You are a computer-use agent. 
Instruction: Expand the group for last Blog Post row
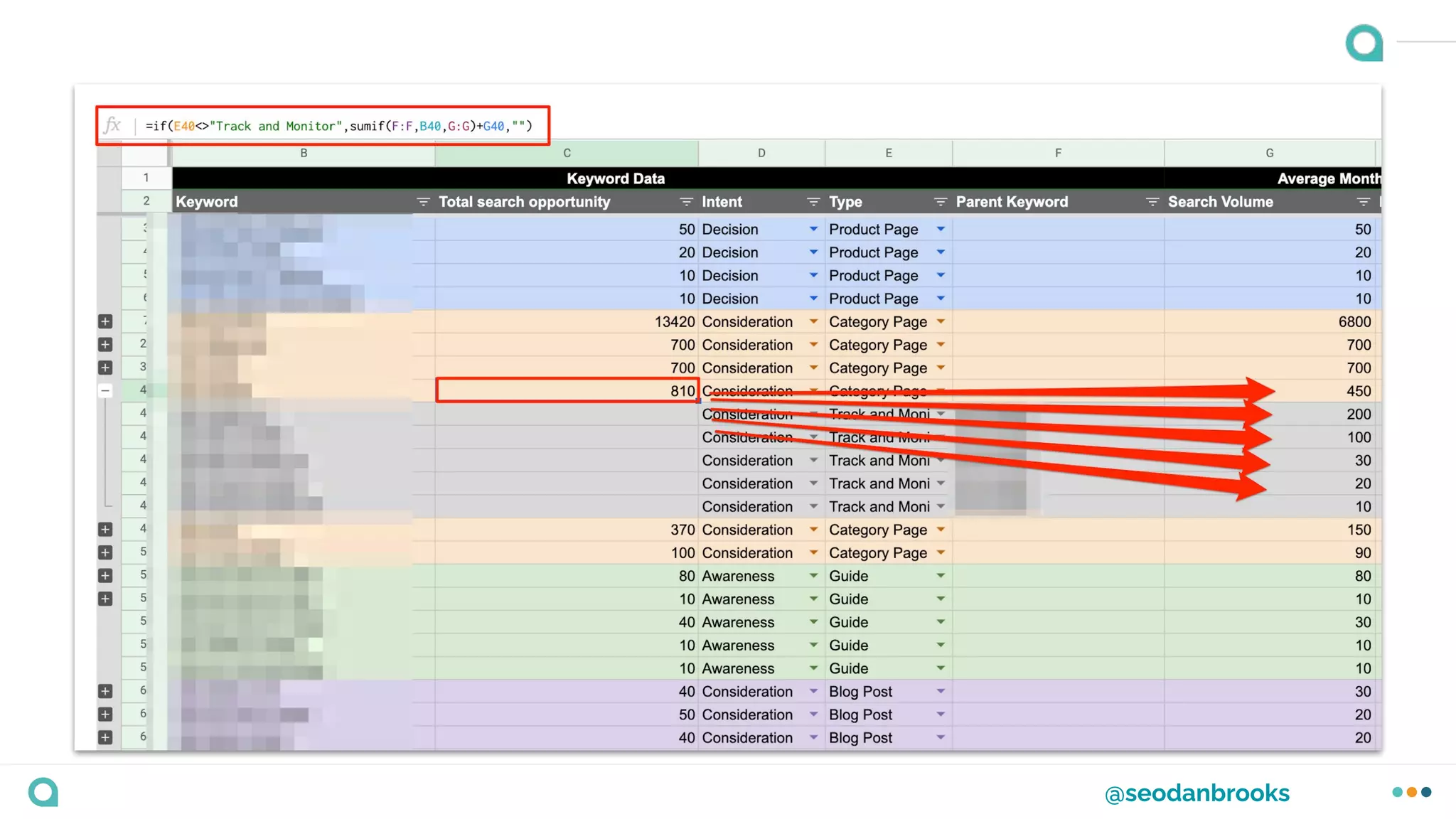click(105, 738)
